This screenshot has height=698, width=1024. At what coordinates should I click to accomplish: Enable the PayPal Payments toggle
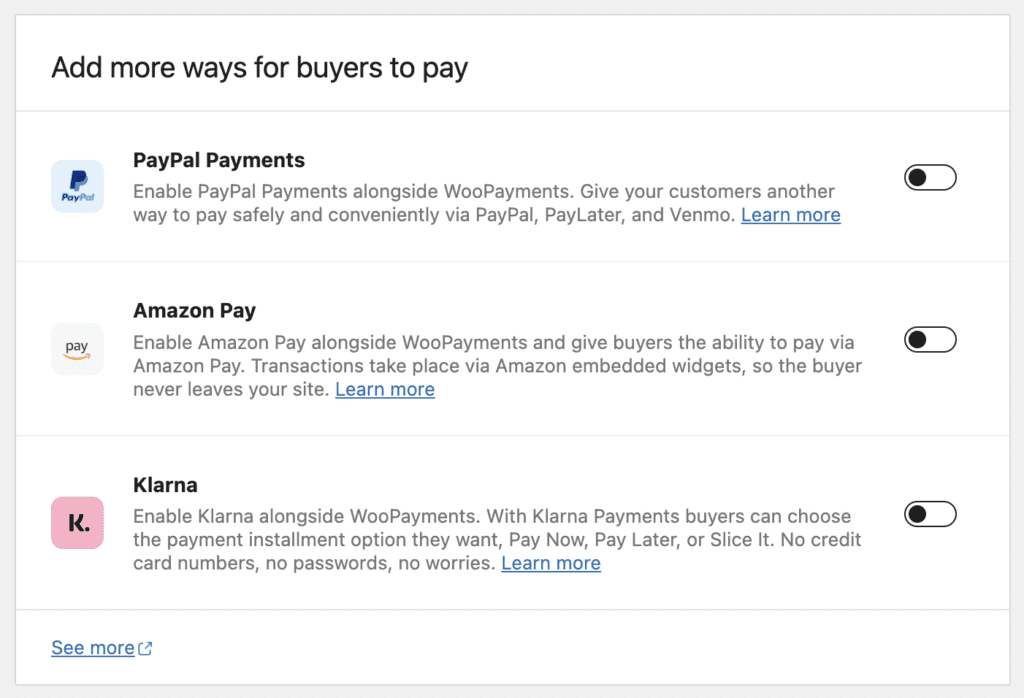[x=929, y=177]
